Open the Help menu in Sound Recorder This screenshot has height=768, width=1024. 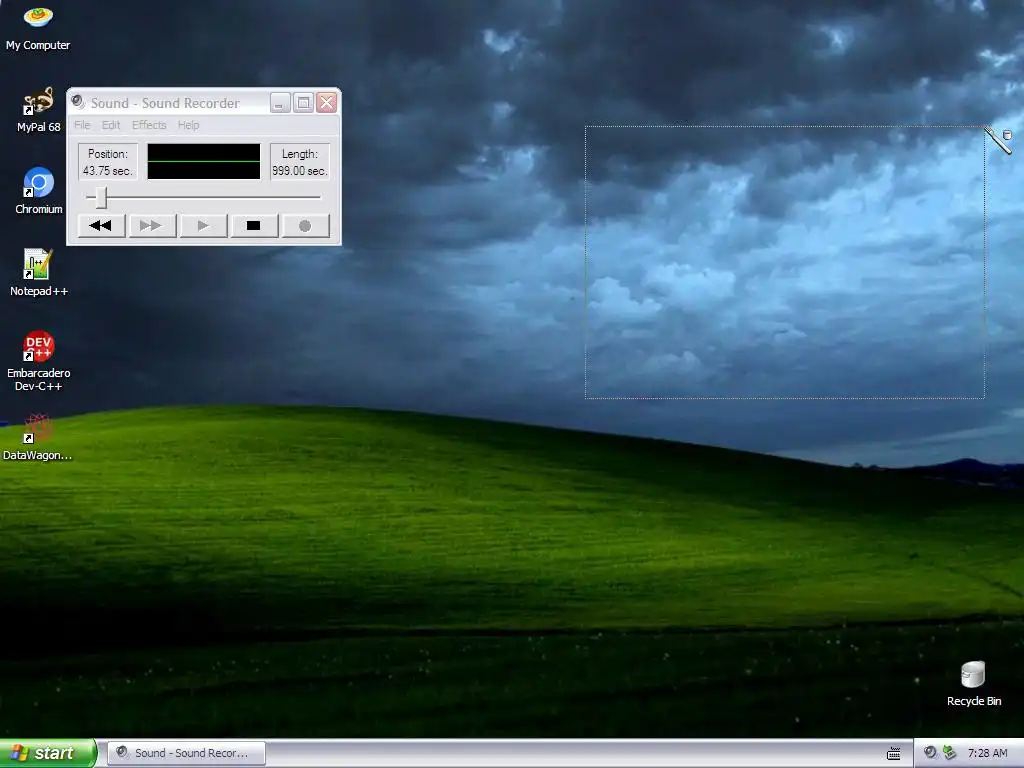188,125
